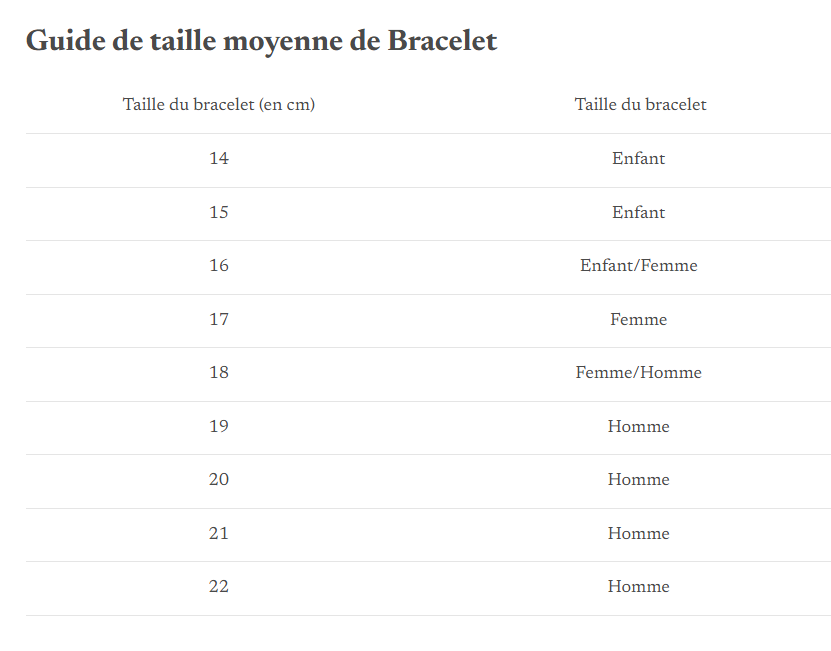Select the size 15 cell

219,212
